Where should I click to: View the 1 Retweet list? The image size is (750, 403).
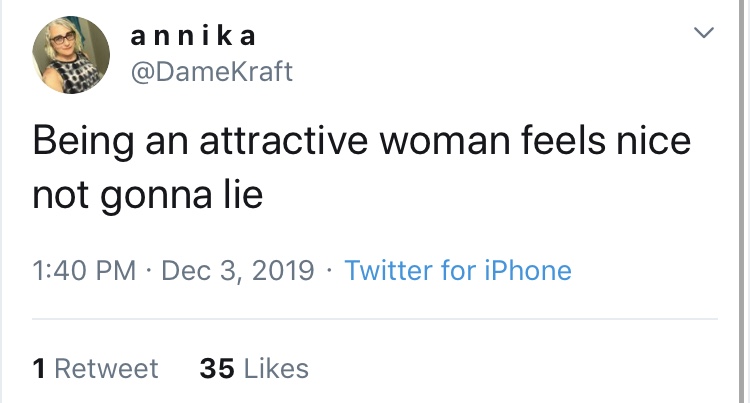[x=95, y=368]
